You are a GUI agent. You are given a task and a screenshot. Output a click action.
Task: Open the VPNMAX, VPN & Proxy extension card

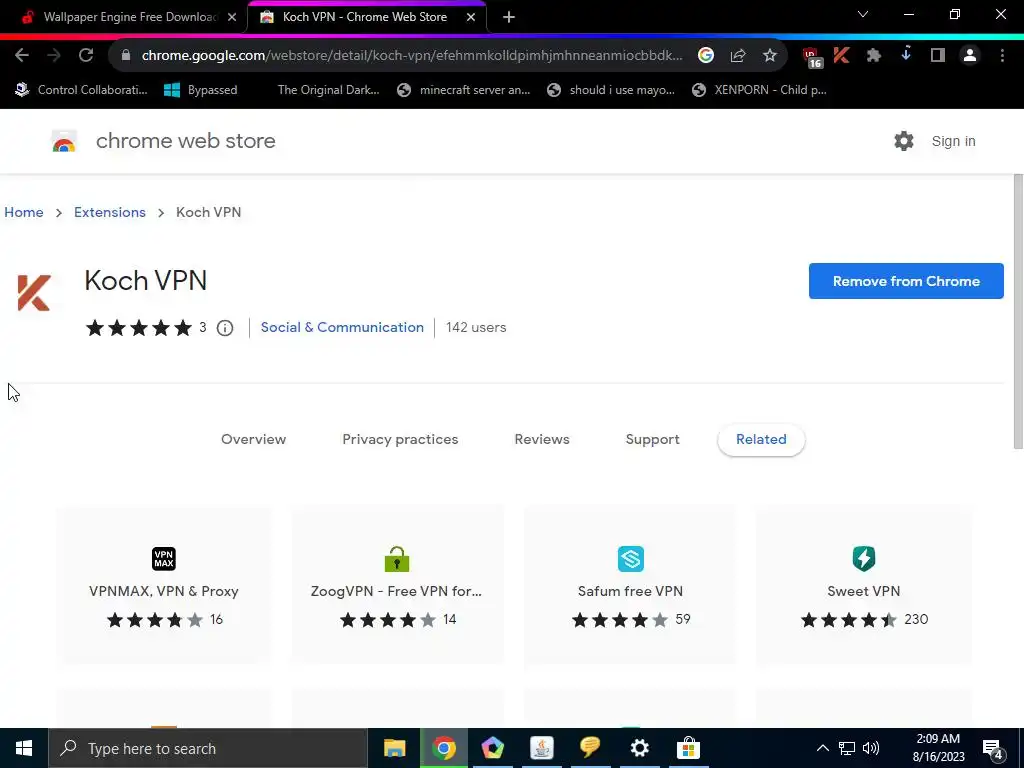[164, 586]
